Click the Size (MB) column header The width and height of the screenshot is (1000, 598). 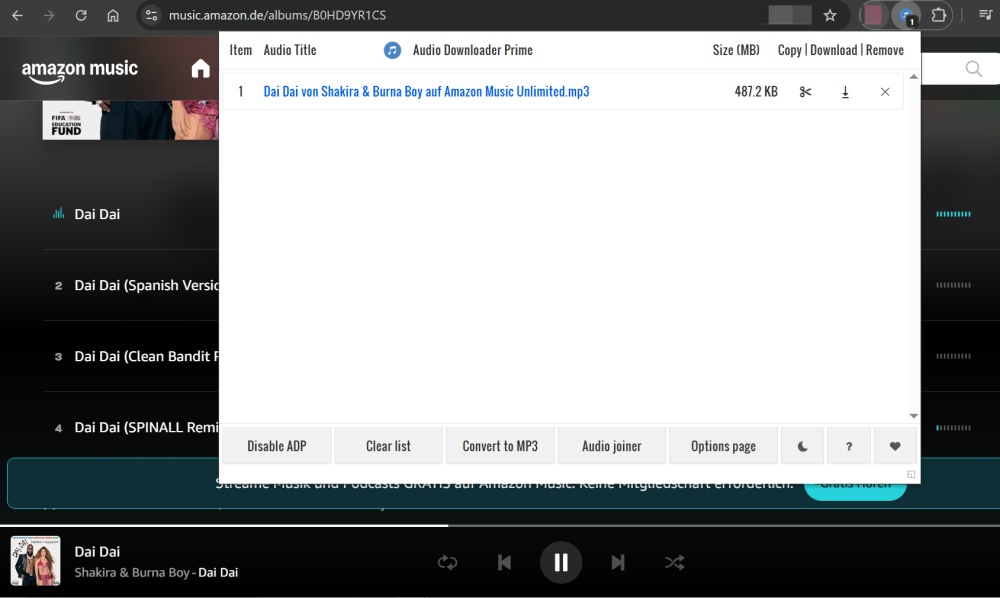736,50
